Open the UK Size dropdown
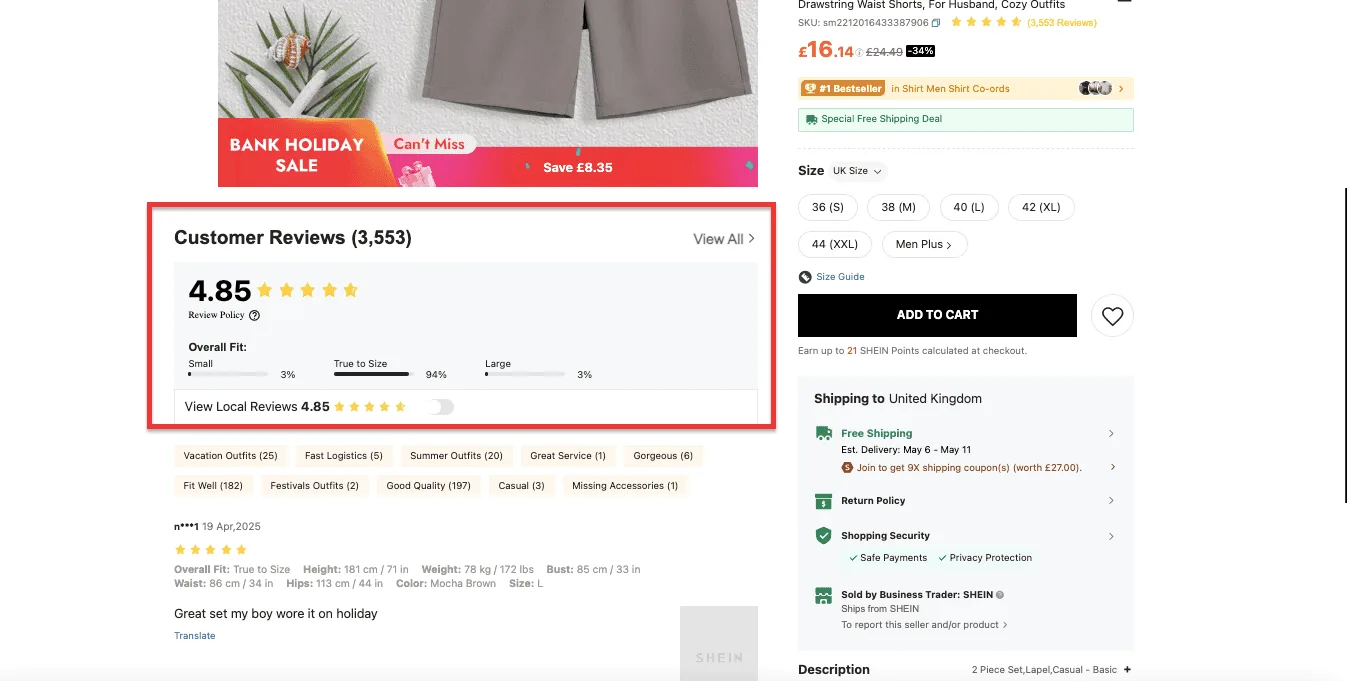 pyautogui.click(x=858, y=171)
